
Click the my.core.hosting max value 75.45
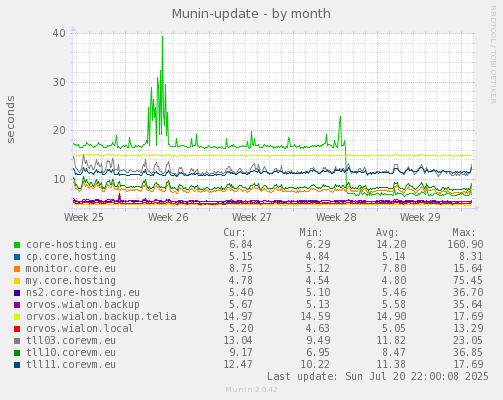click(468, 280)
